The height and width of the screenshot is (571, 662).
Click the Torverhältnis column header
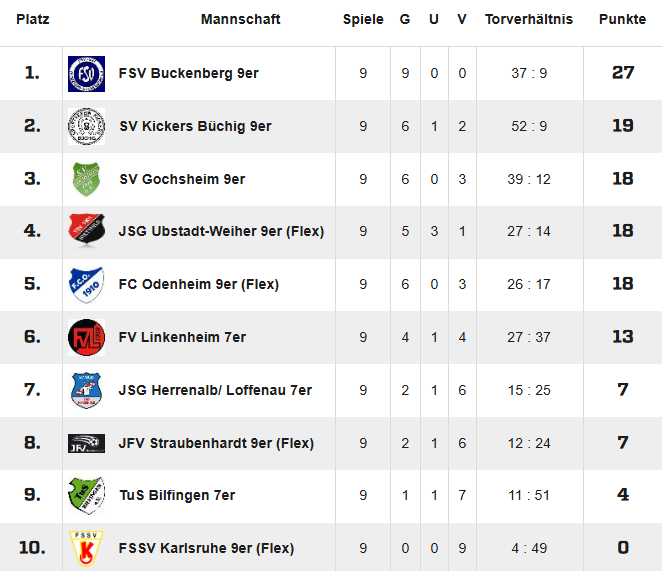click(529, 20)
